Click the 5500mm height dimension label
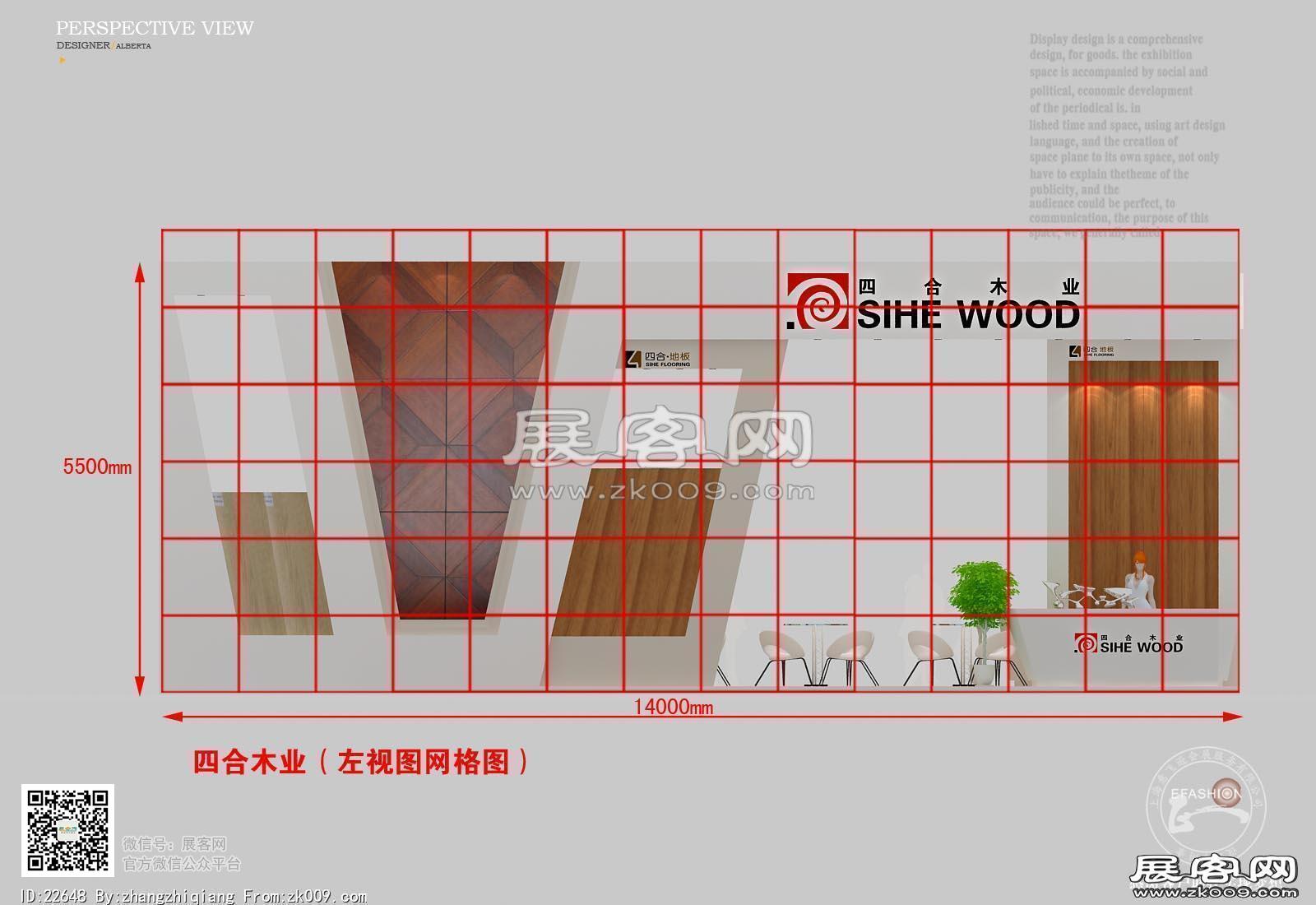 point(97,466)
